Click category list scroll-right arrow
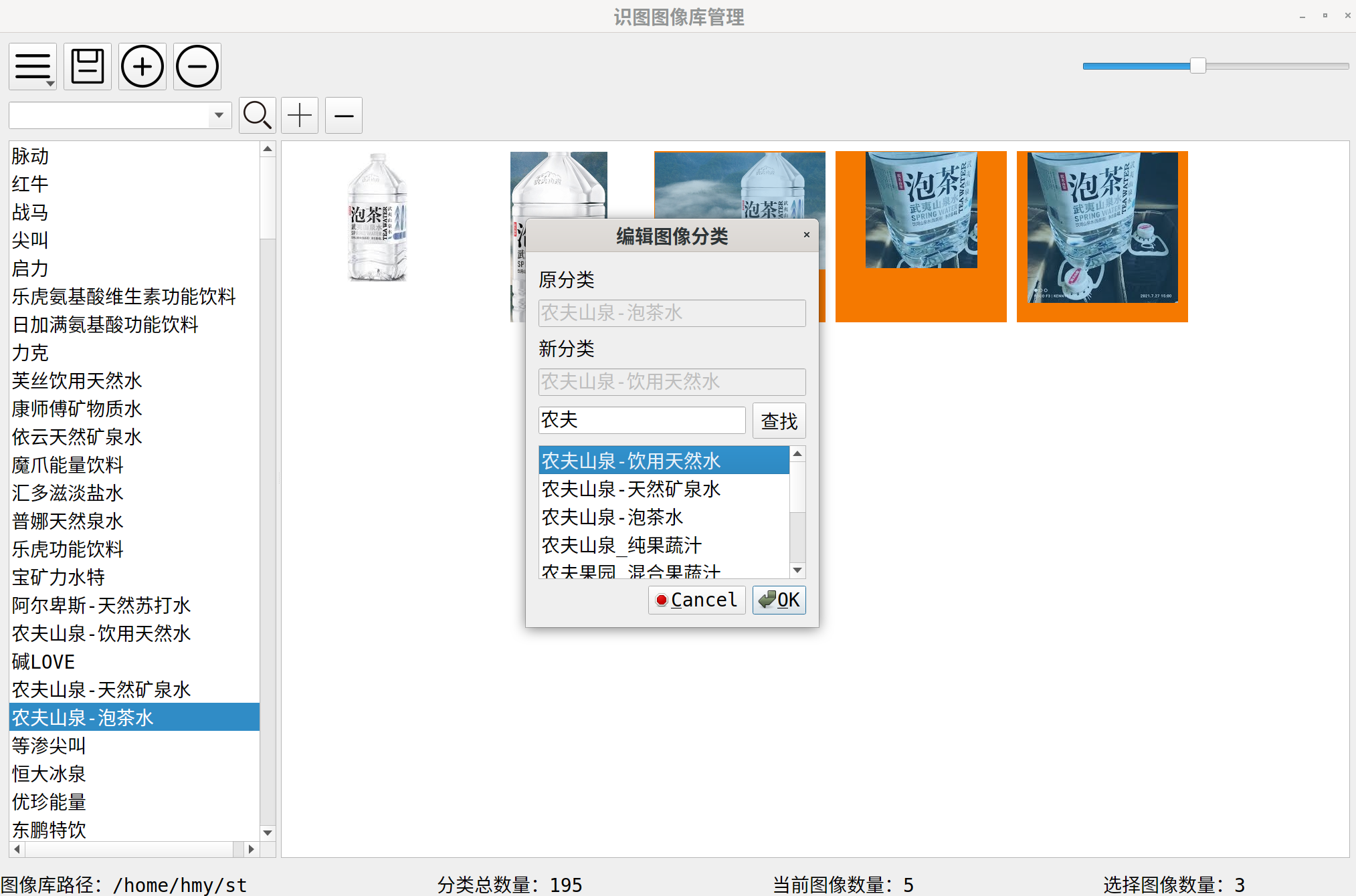Image resolution: width=1356 pixels, height=896 pixels. (251, 849)
